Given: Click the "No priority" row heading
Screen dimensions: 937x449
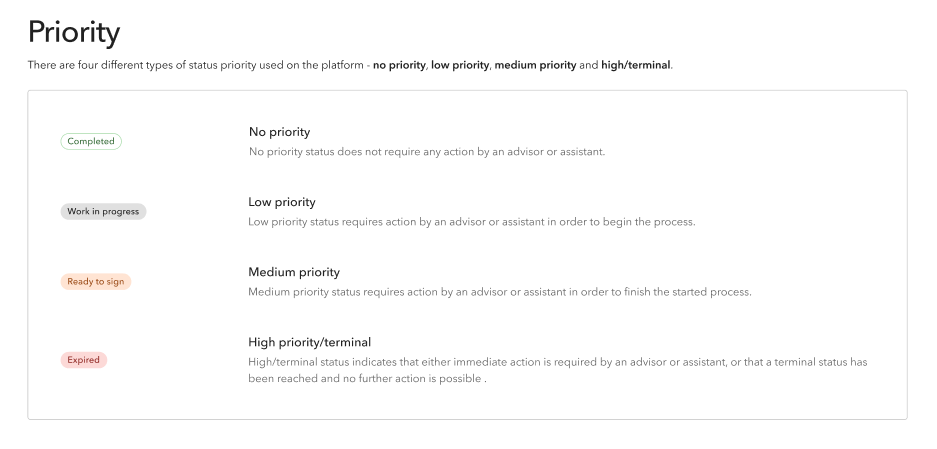Looking at the screenshot, I should pos(279,132).
